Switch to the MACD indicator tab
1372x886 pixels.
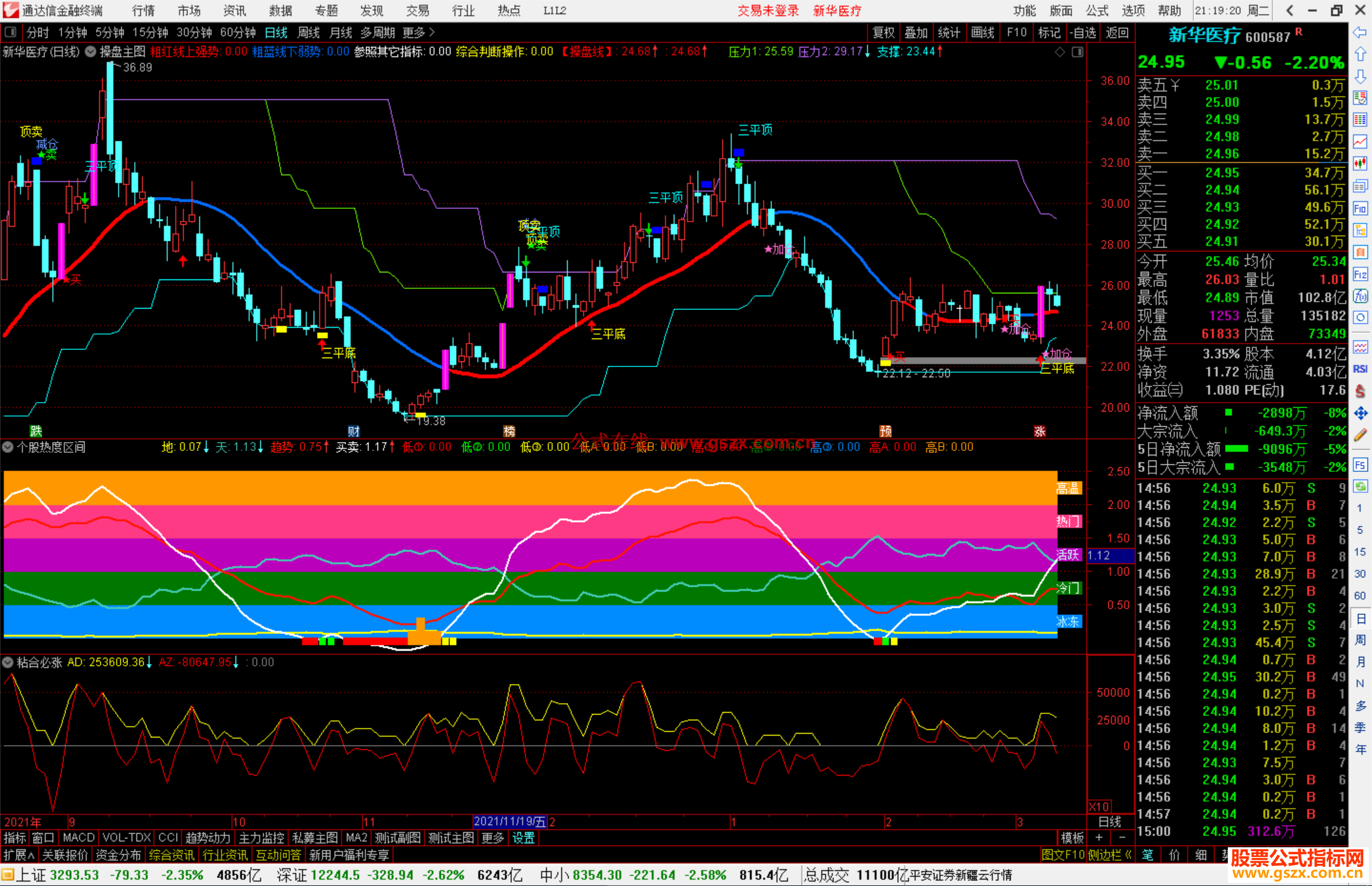pyautogui.click(x=78, y=838)
